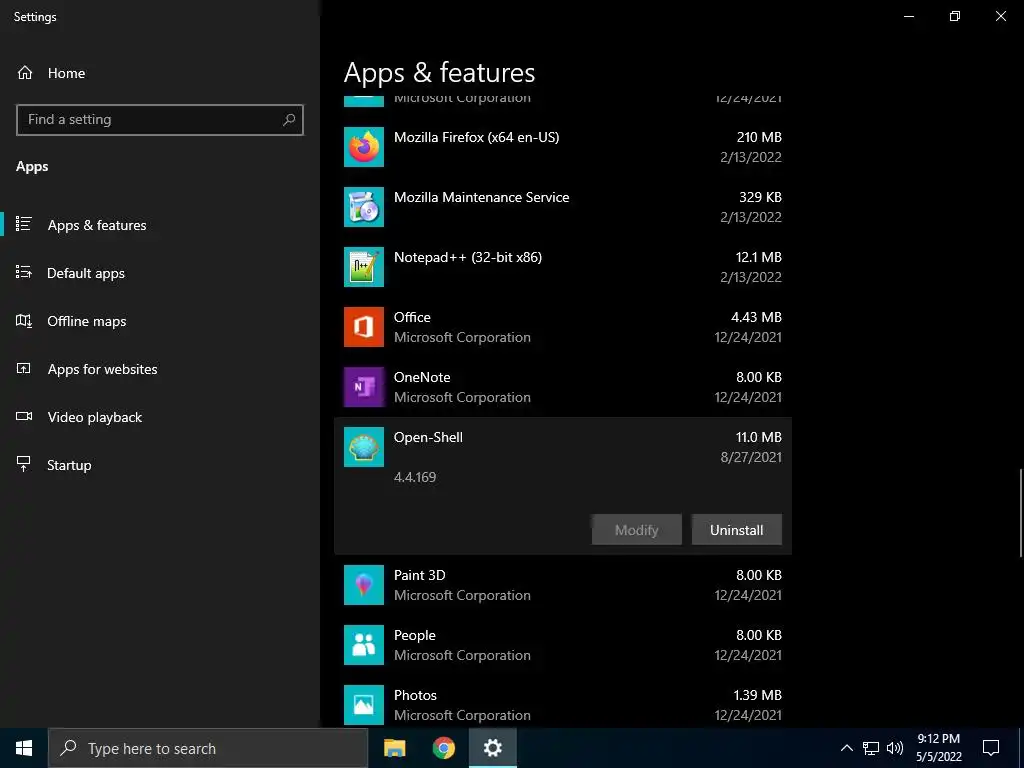Click the 4.43 MB size for Office

pos(756,317)
